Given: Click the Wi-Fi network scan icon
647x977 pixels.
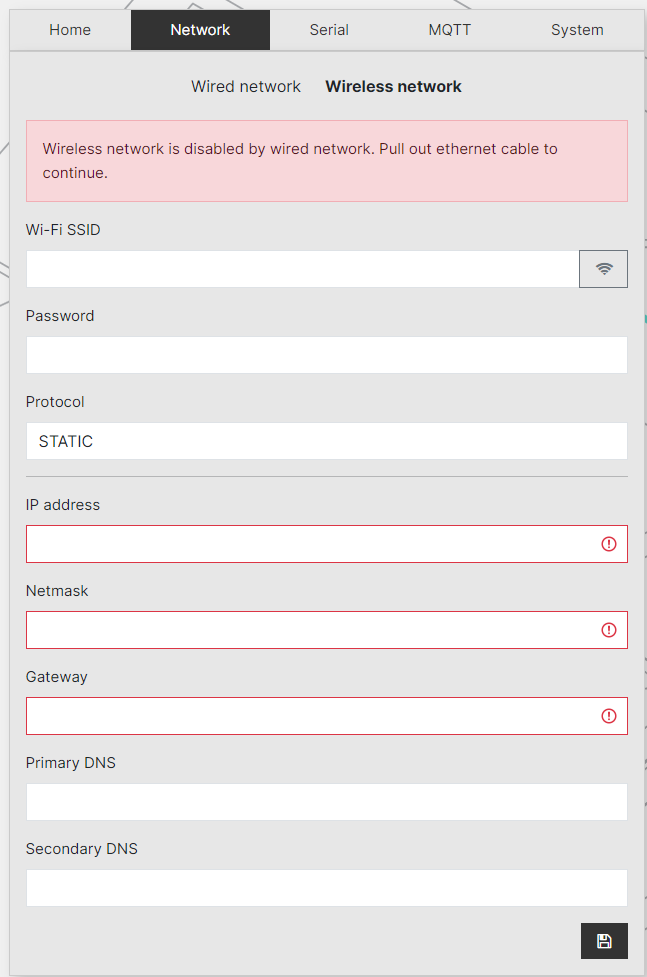Looking at the screenshot, I should coord(603,268).
